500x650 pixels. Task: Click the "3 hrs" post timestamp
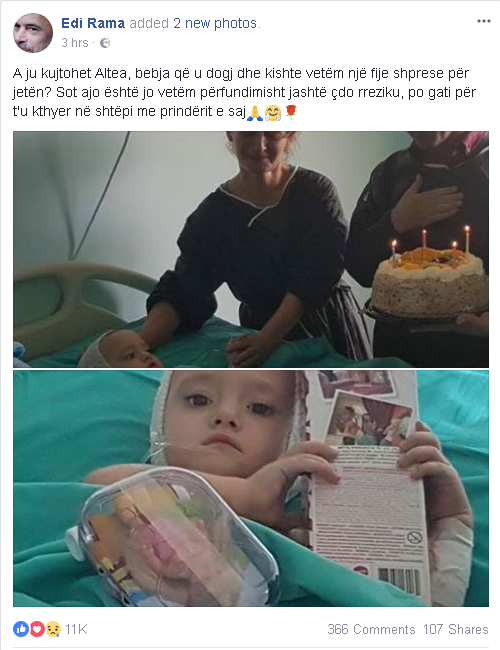click(75, 43)
